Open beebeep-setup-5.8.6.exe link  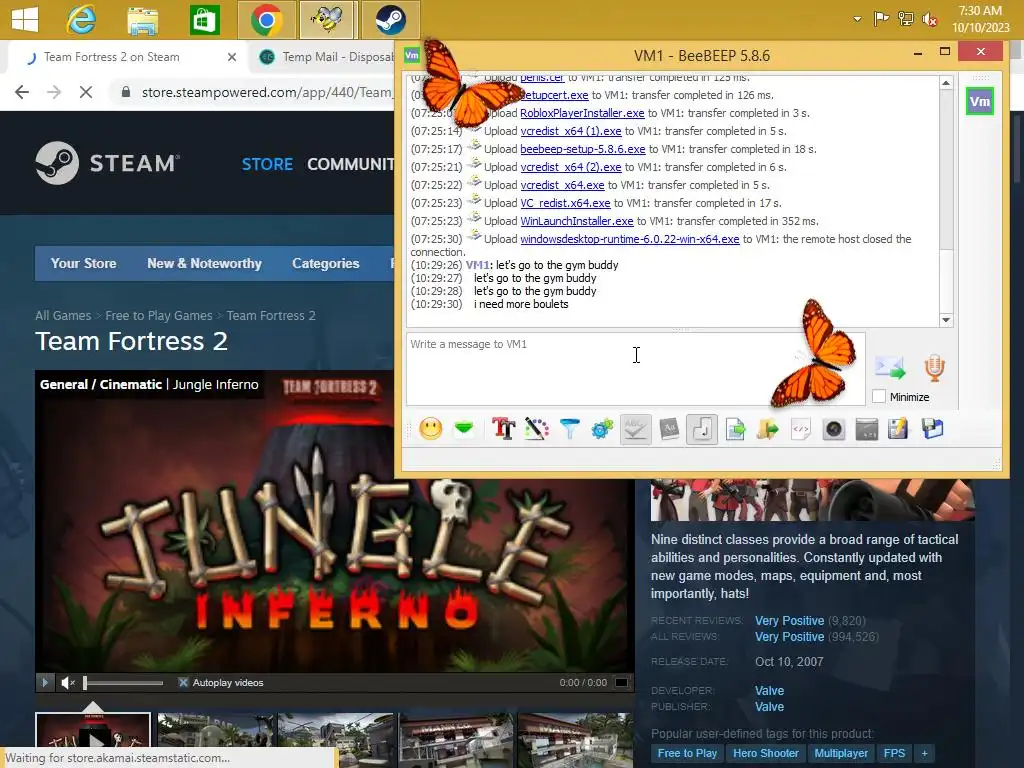583,149
